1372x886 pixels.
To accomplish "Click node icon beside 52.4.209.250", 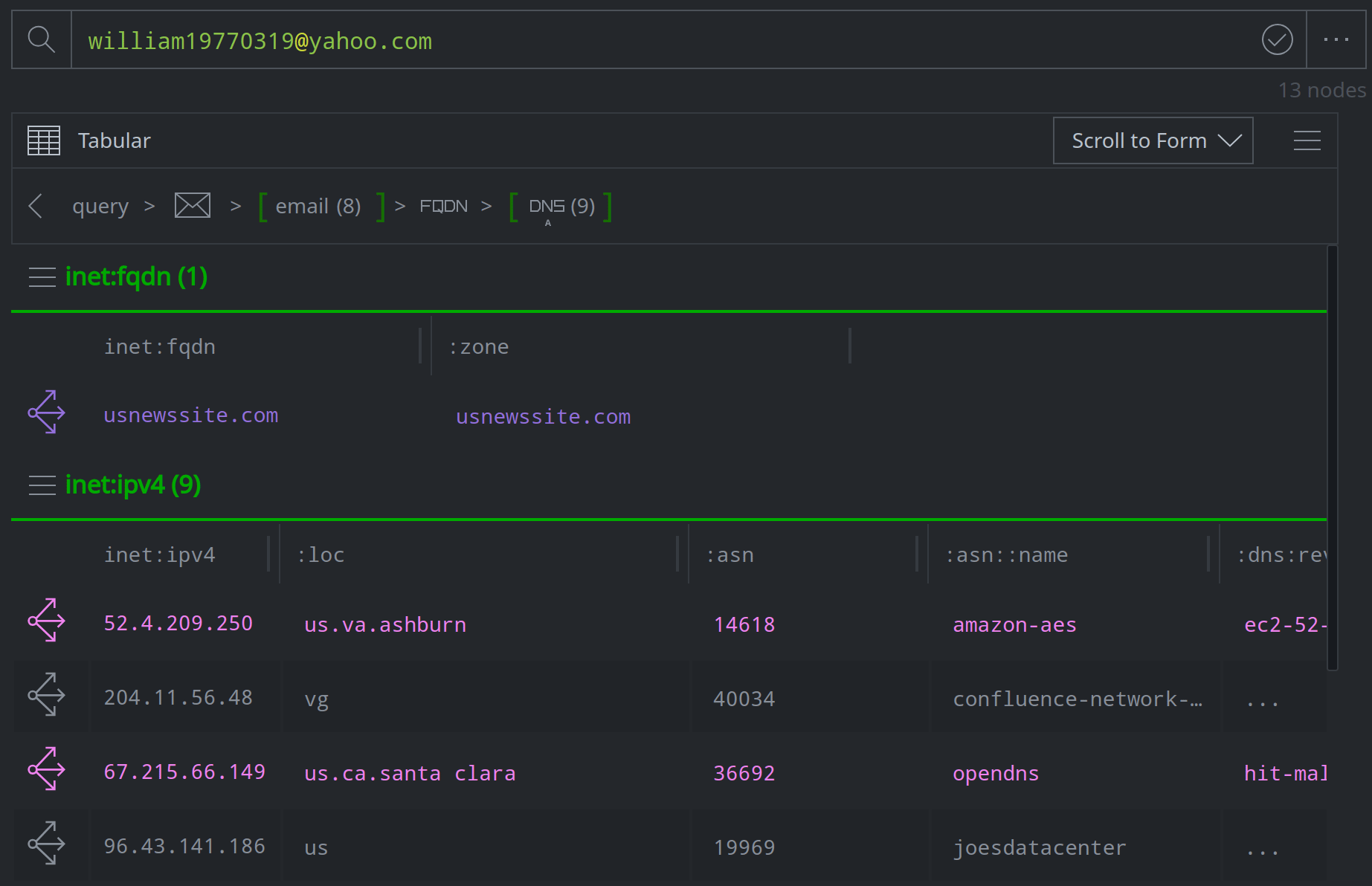I will pos(47,620).
